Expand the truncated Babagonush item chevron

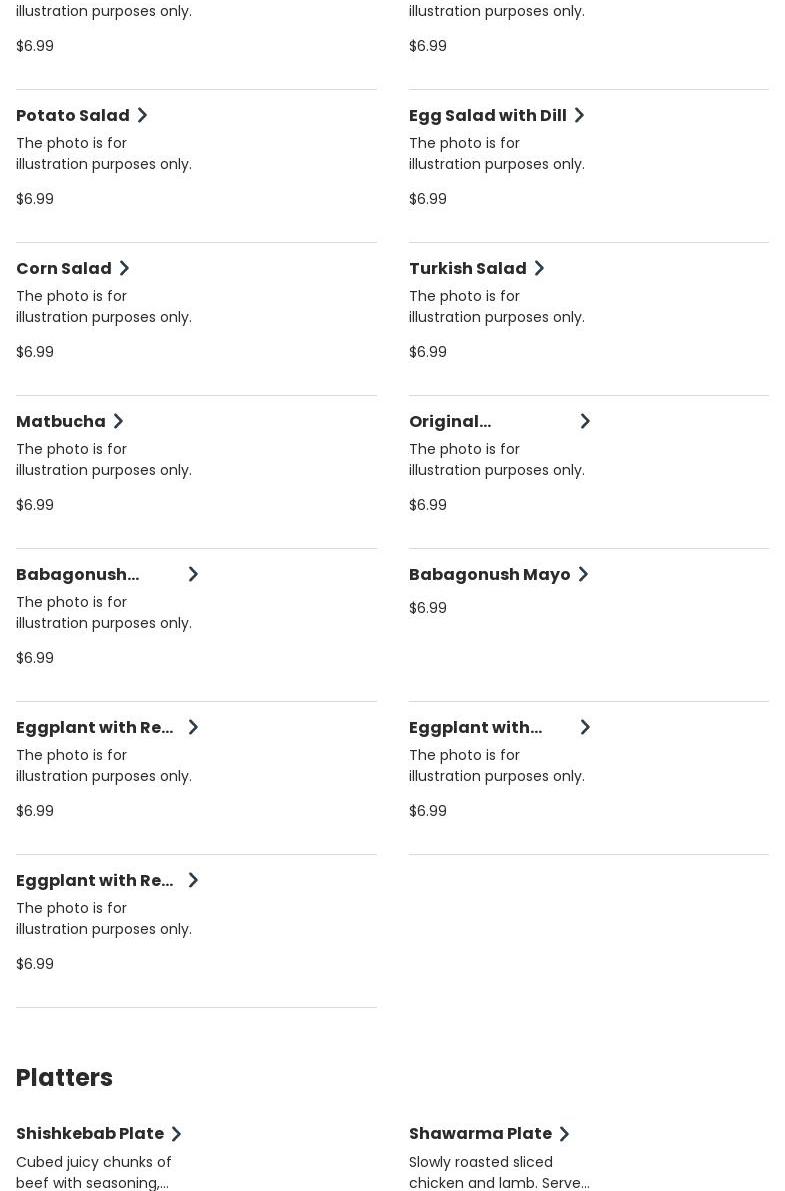(x=193, y=574)
